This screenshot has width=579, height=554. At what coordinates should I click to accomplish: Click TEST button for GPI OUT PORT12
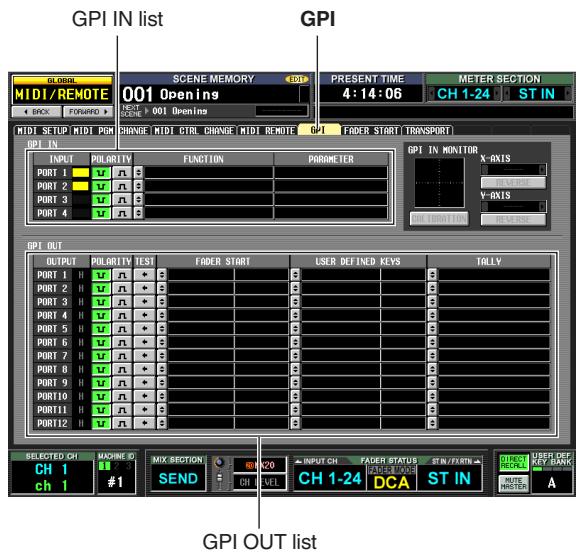pos(144,423)
